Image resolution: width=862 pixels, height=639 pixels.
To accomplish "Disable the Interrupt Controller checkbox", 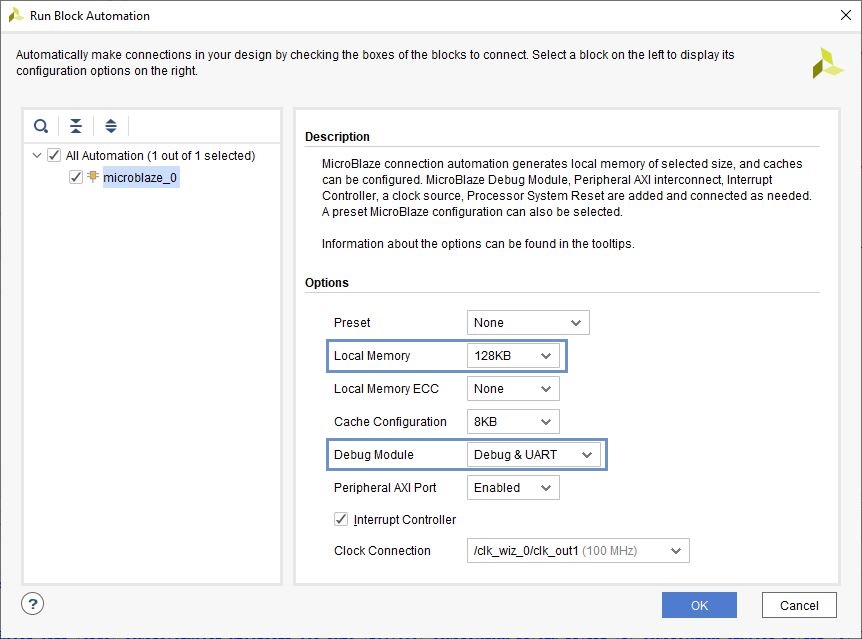I will [x=341, y=520].
